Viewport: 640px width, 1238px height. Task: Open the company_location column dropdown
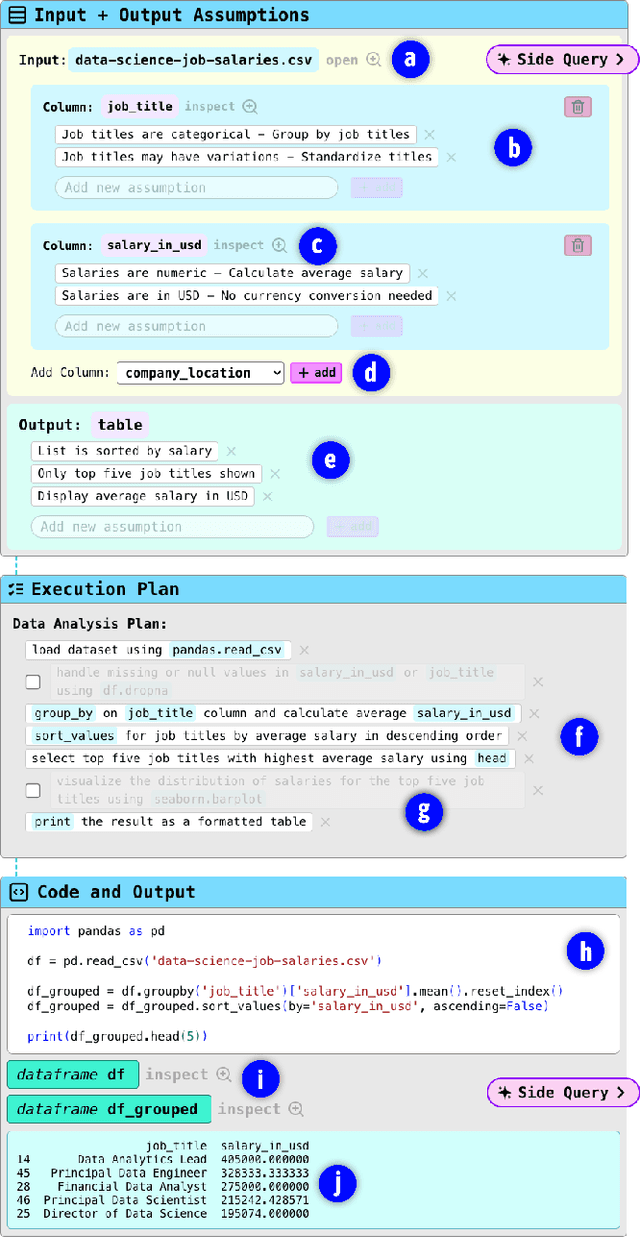tap(200, 373)
